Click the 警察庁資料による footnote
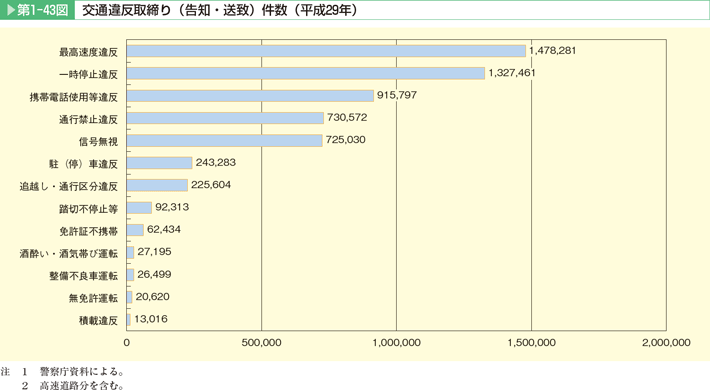Screen dimensions: 710x390 click(x=82, y=372)
